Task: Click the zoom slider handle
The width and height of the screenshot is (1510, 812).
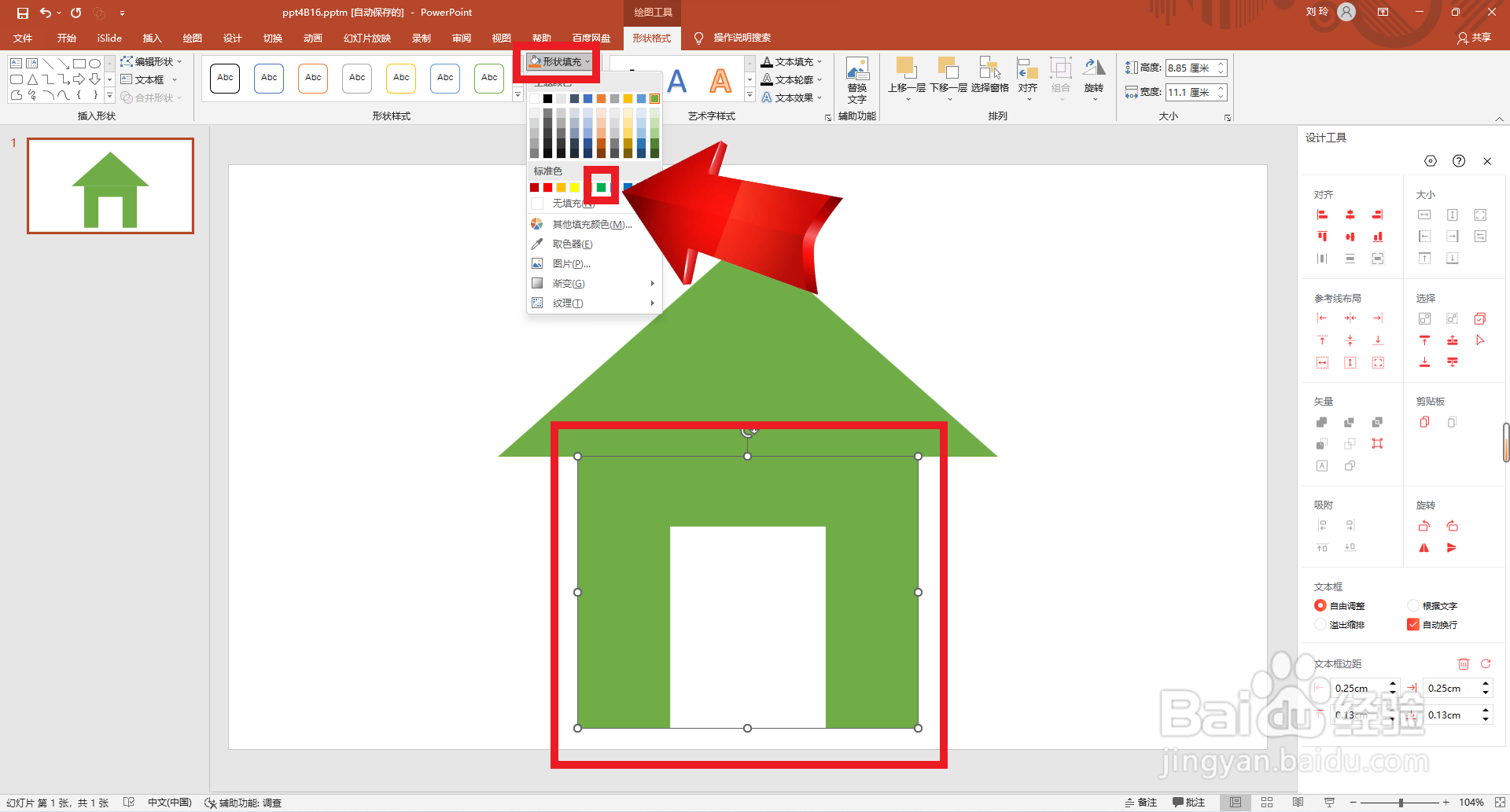Action: [x=1401, y=803]
